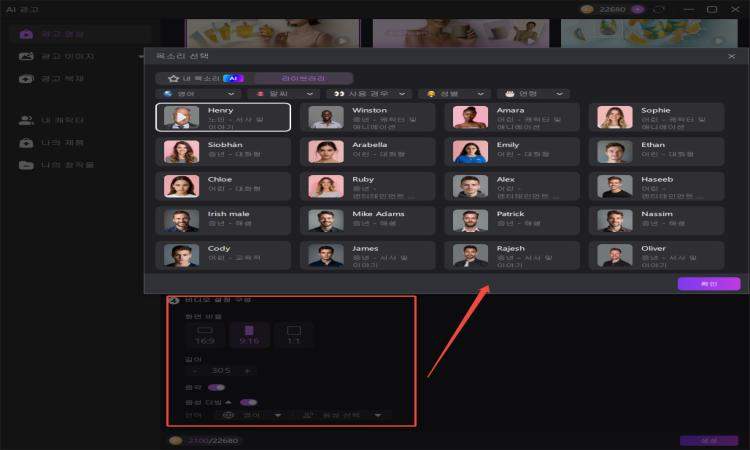This screenshot has width=750, height=450.
Task: Pick the Sophie voice card
Action: [657, 117]
